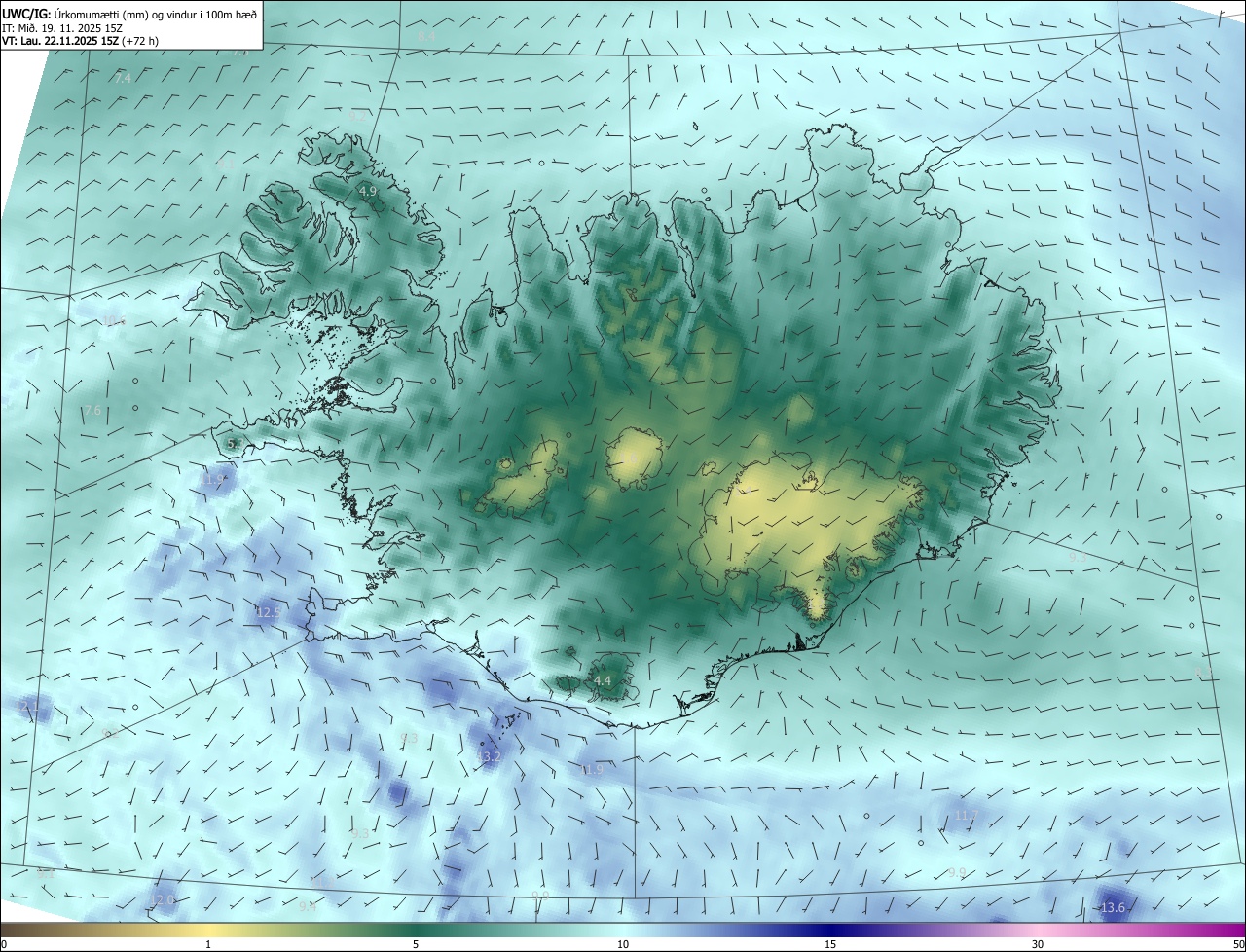Viewport: 1246px width, 952px height.
Task: Click the 13.2 value label on the map
Action: [489, 756]
